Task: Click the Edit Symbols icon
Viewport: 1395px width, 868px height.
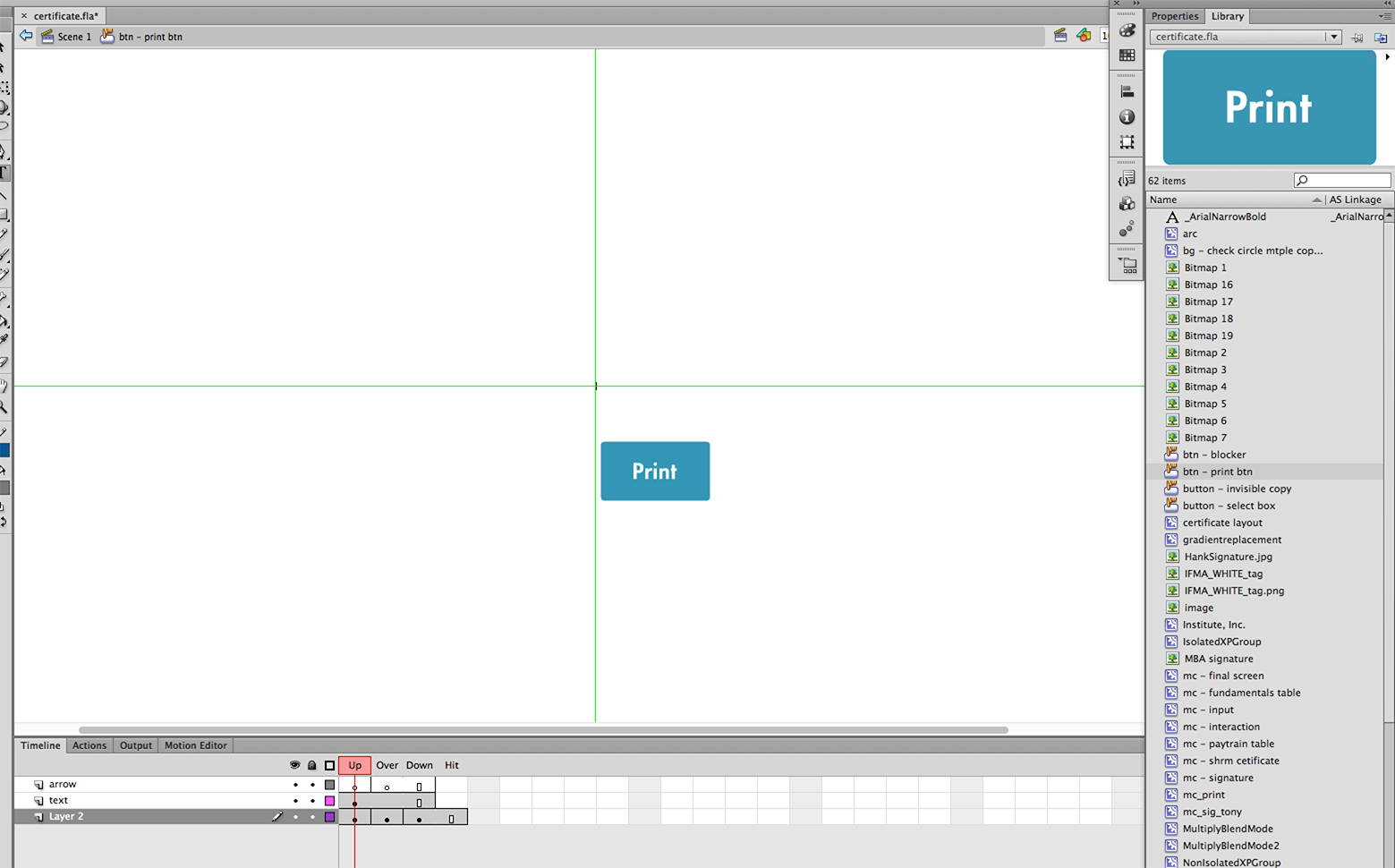Action: (x=1084, y=36)
